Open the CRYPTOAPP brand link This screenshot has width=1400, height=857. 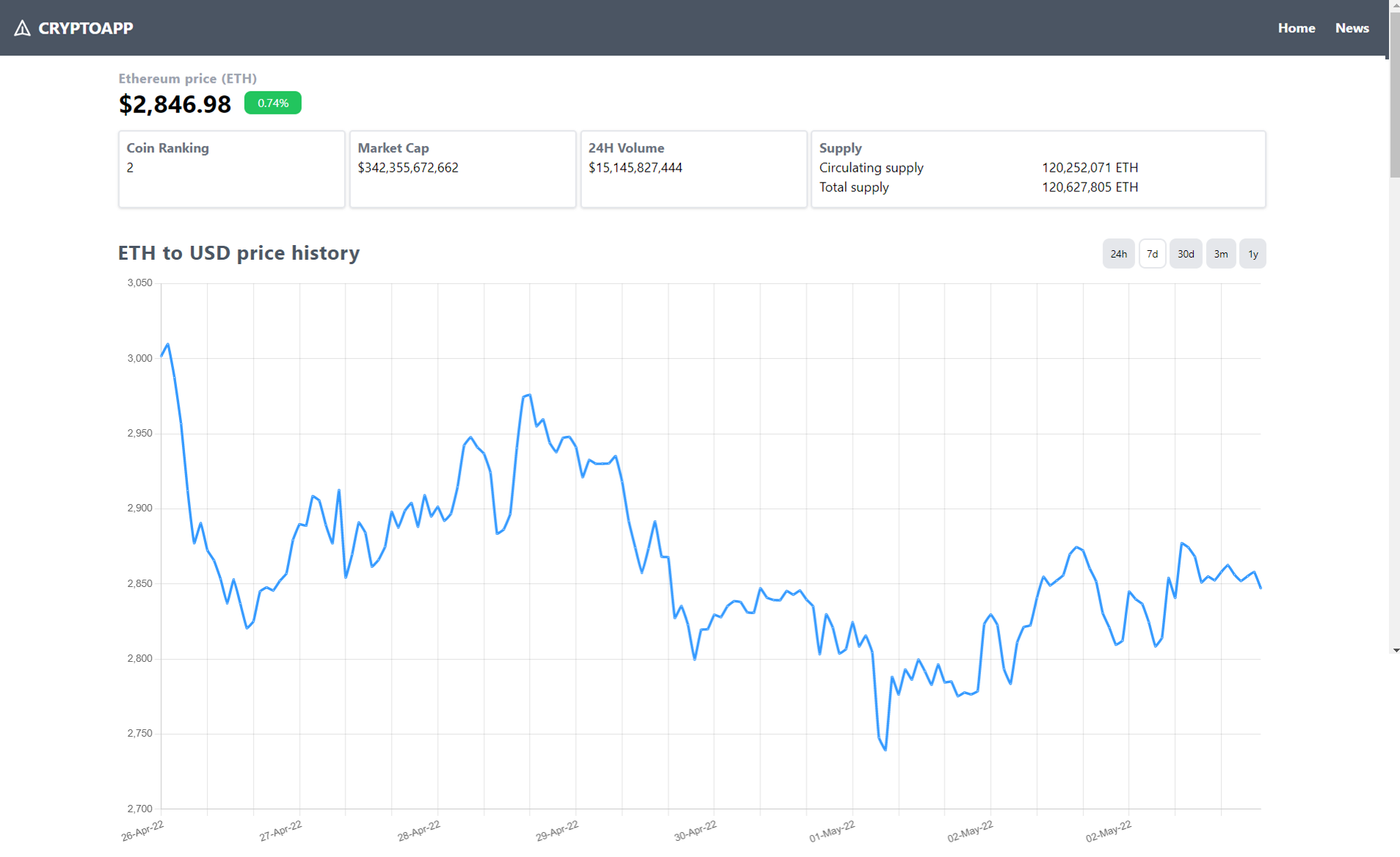pyautogui.click(x=85, y=28)
